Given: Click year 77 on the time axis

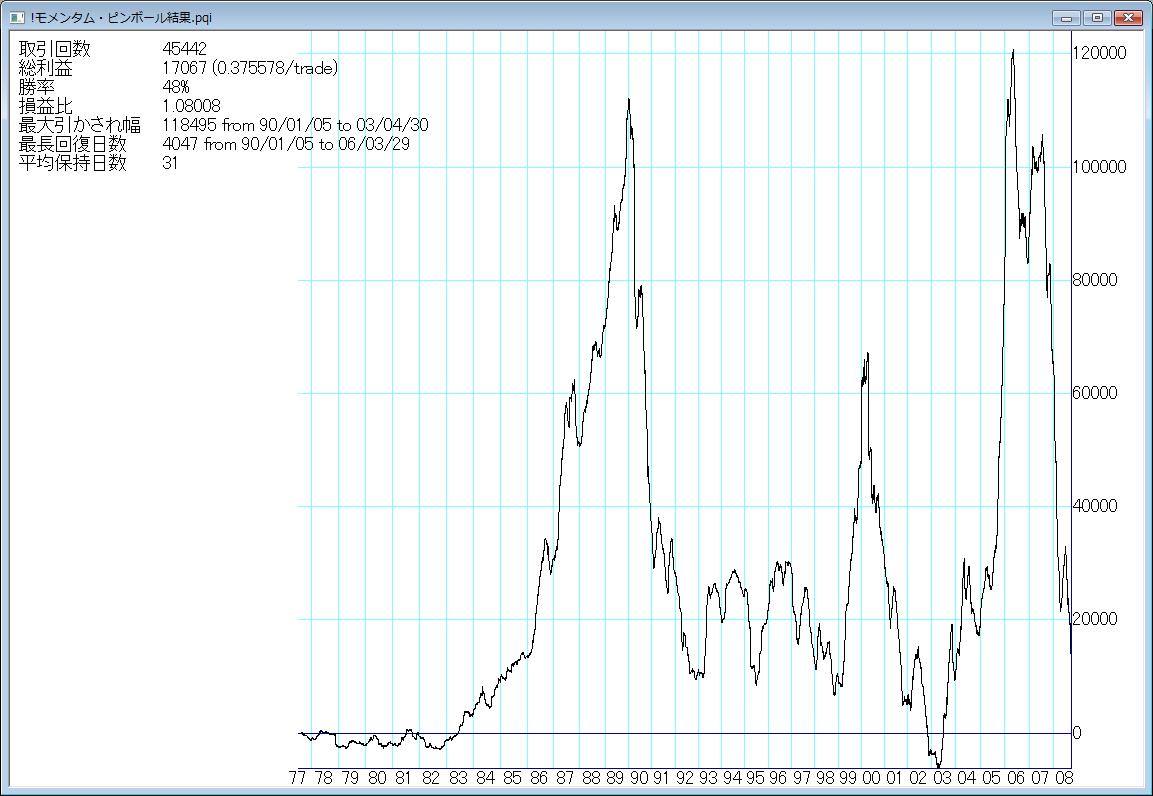Looking at the screenshot, I should click(297, 778).
